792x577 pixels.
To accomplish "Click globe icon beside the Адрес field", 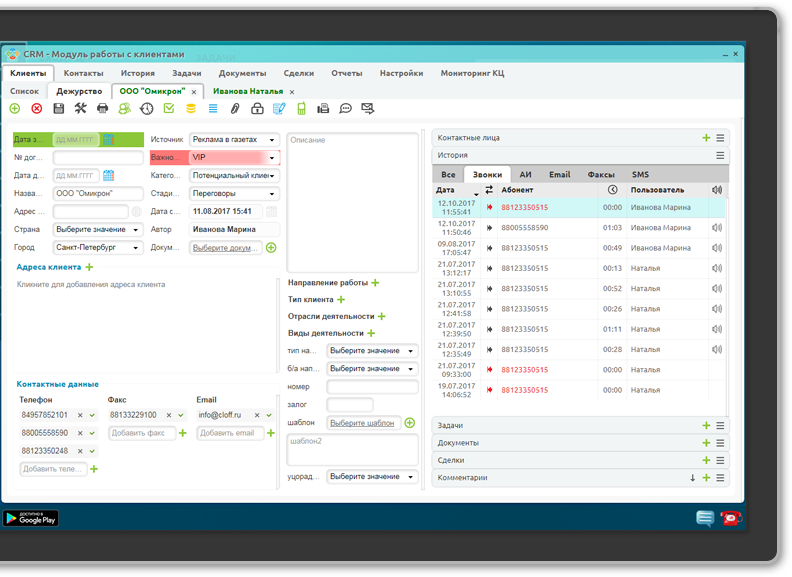I will (136, 212).
